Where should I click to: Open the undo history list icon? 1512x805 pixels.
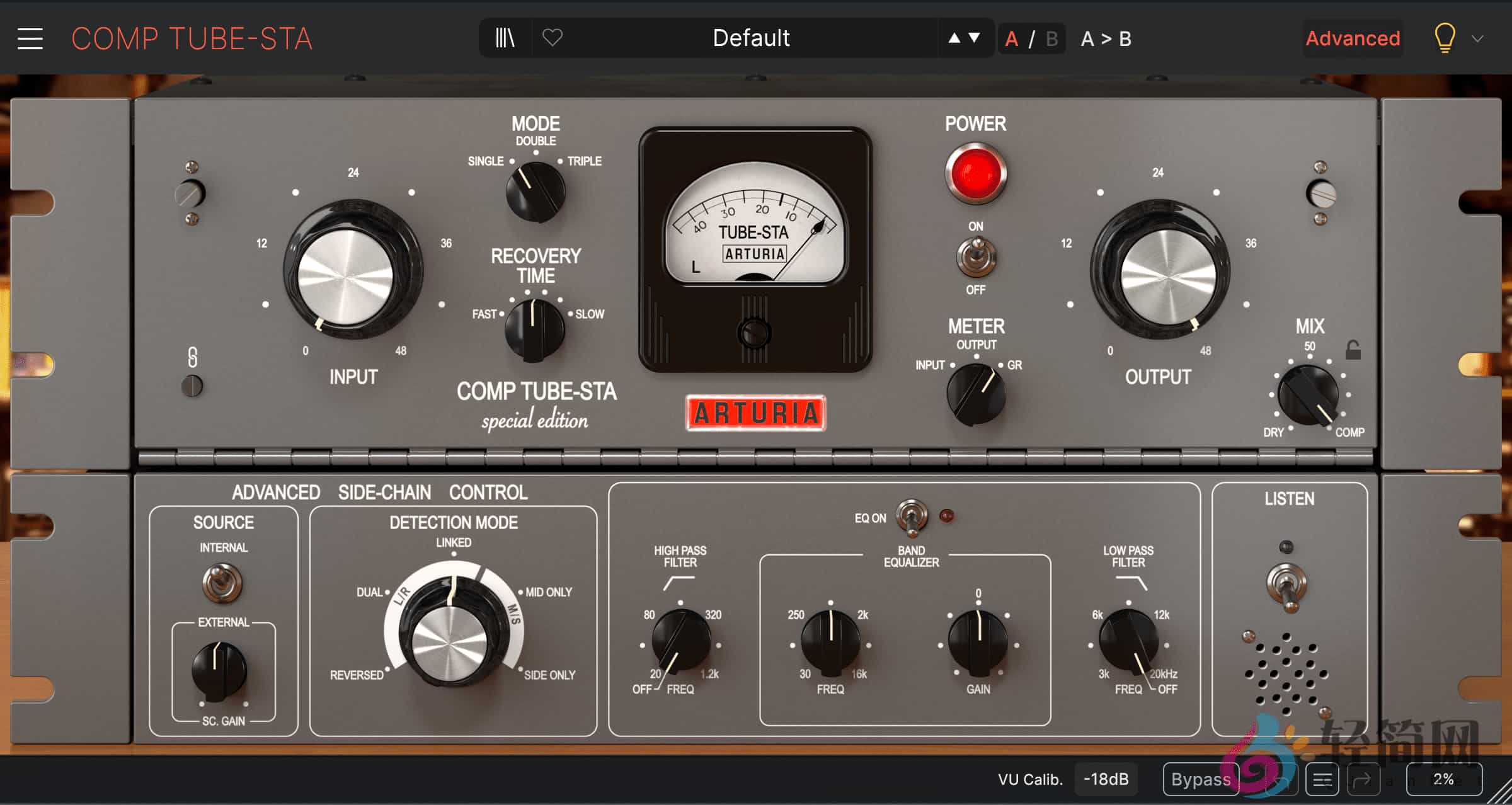tap(1322, 780)
